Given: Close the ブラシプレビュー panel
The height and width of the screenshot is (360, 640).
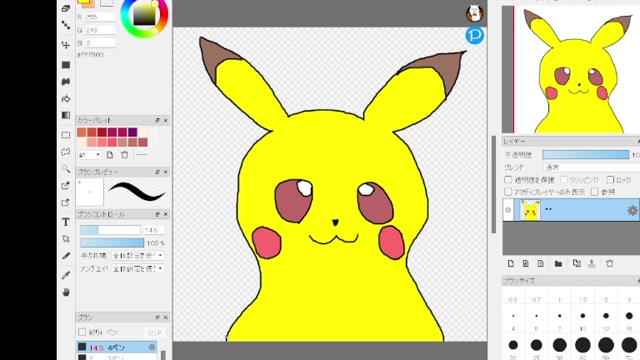Looking at the screenshot, I should [165, 172].
